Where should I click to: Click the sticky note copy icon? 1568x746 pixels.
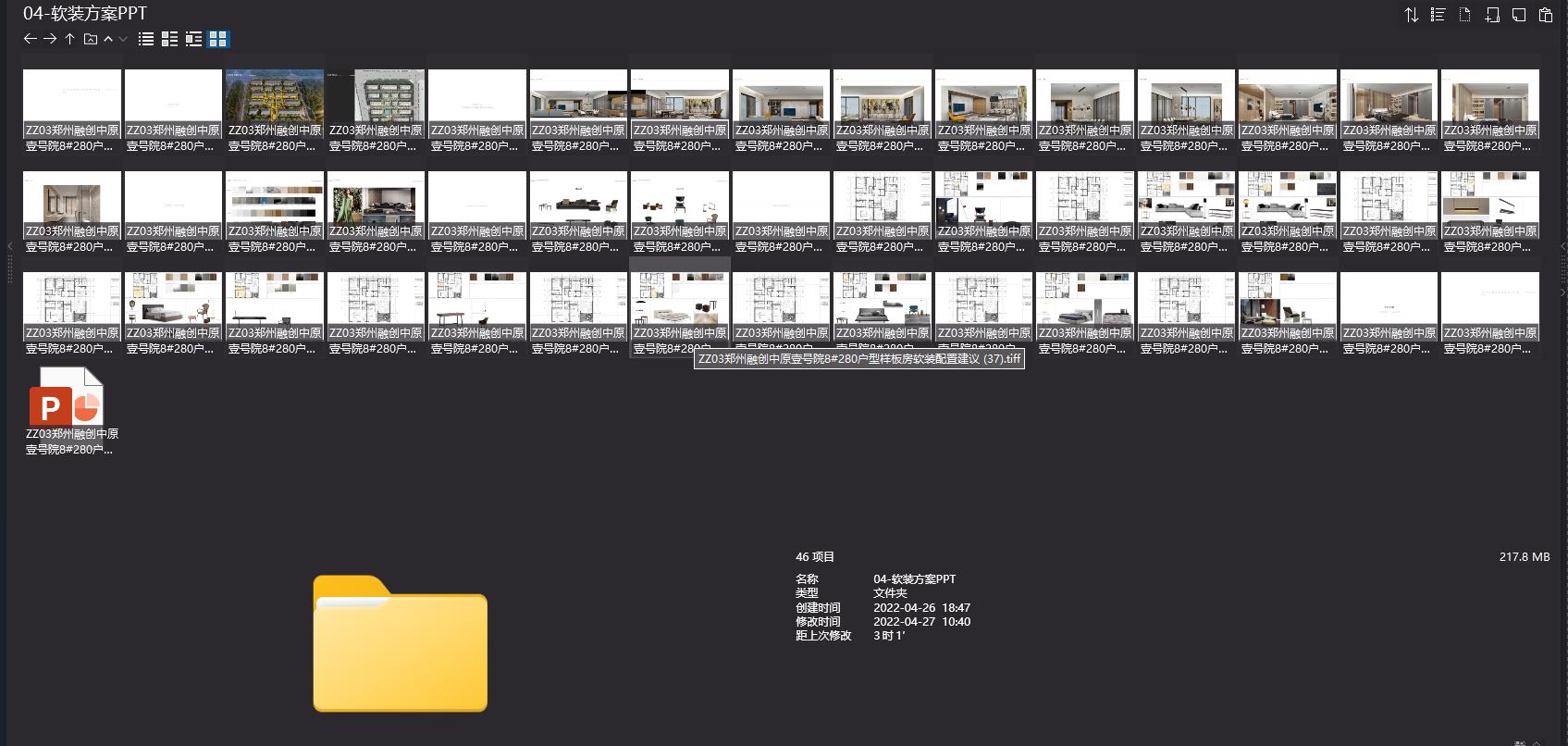point(1518,15)
